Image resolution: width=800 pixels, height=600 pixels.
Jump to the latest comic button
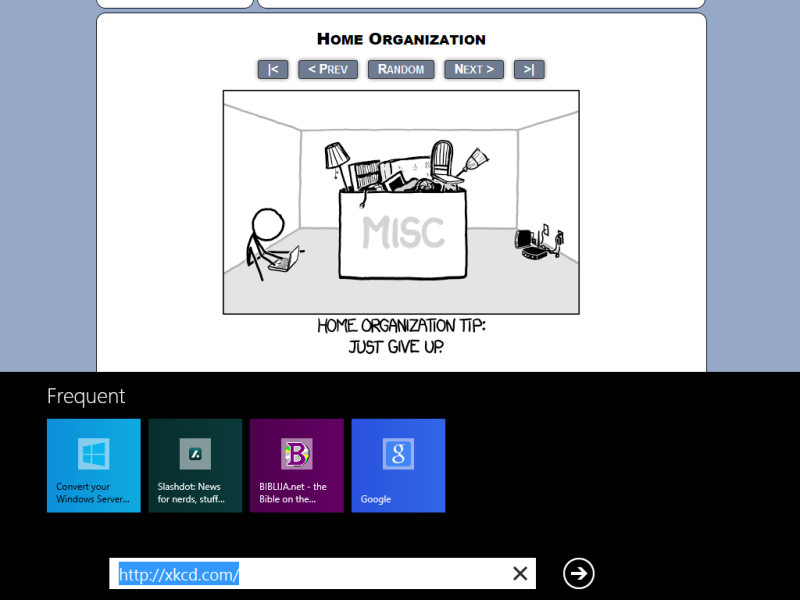[x=529, y=69]
